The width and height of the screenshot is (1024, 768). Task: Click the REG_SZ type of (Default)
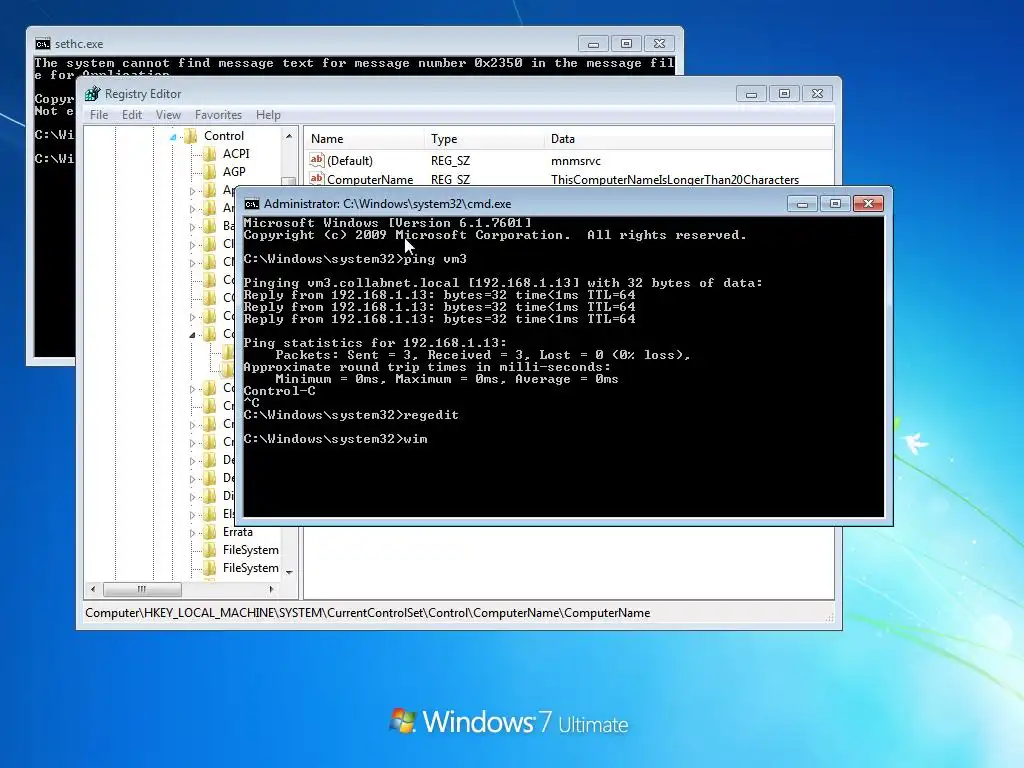(450, 161)
